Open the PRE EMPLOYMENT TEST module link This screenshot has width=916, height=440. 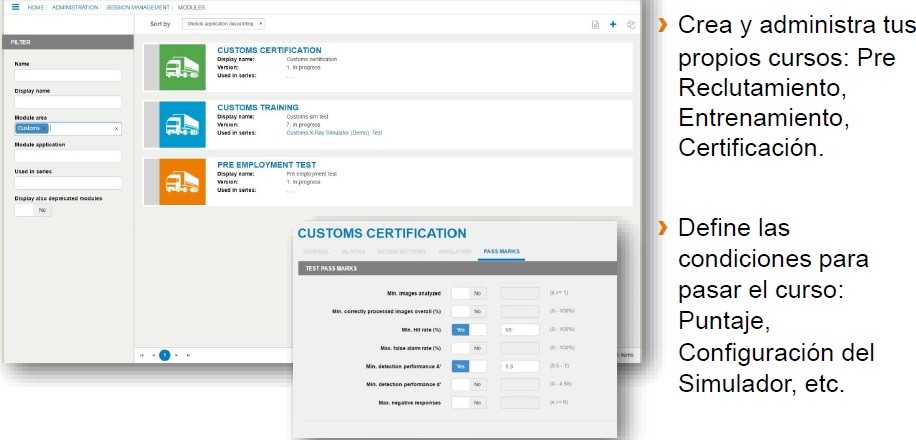(266, 165)
